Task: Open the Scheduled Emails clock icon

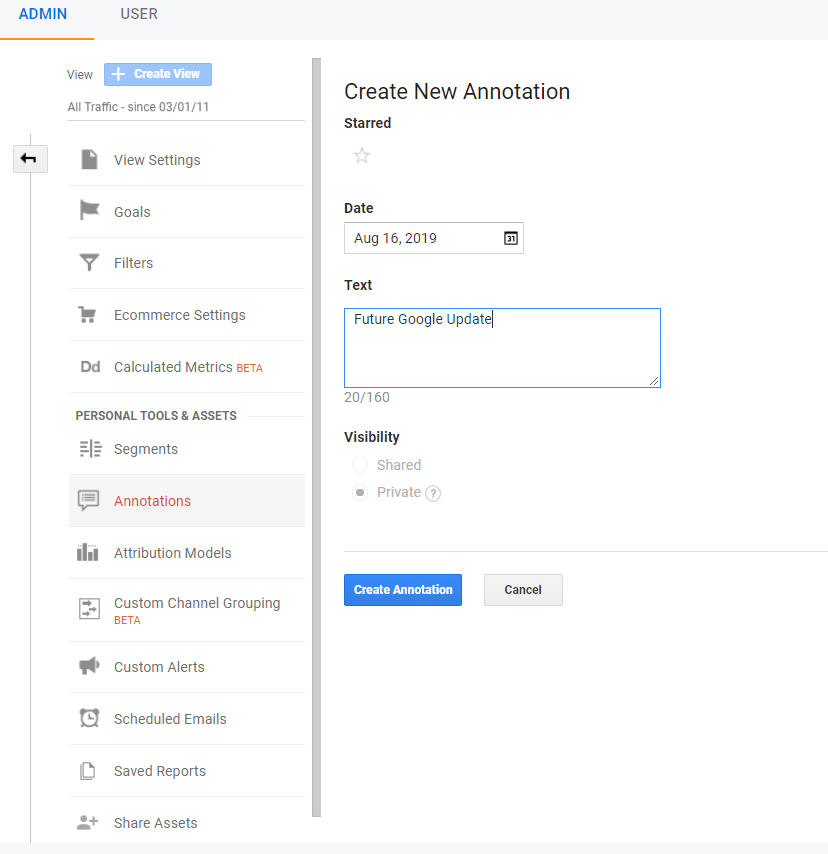Action: [x=89, y=718]
